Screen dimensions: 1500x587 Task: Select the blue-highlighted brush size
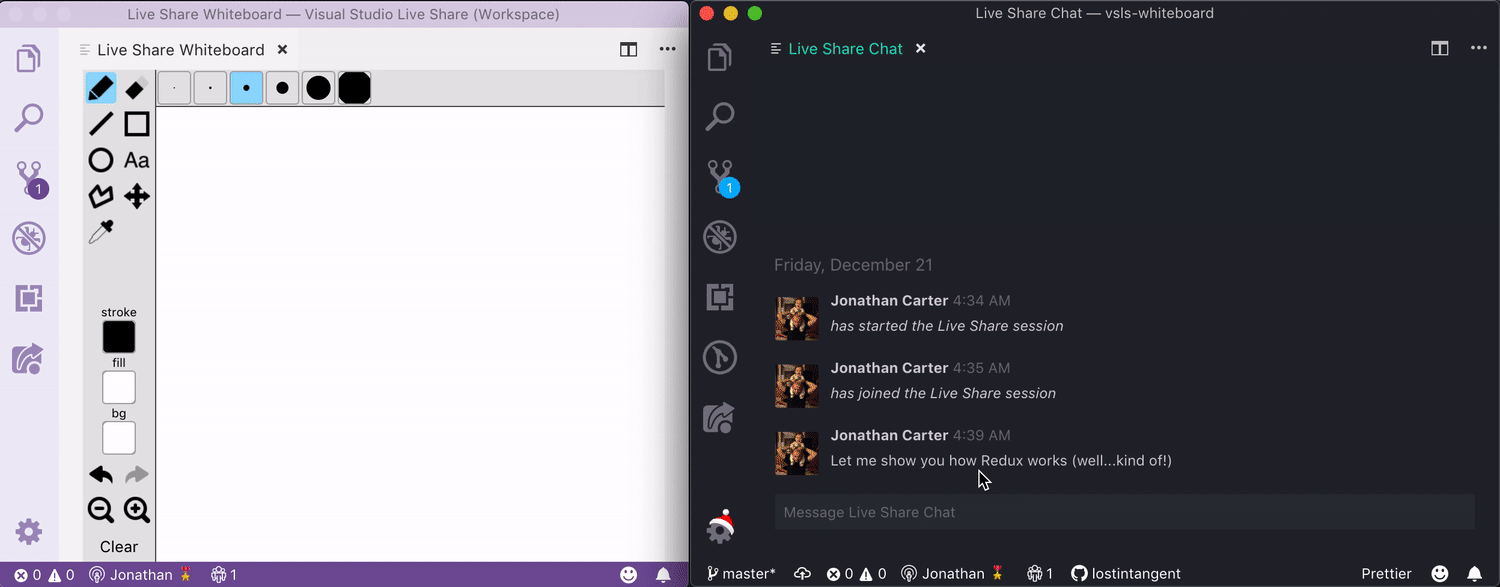coord(246,88)
